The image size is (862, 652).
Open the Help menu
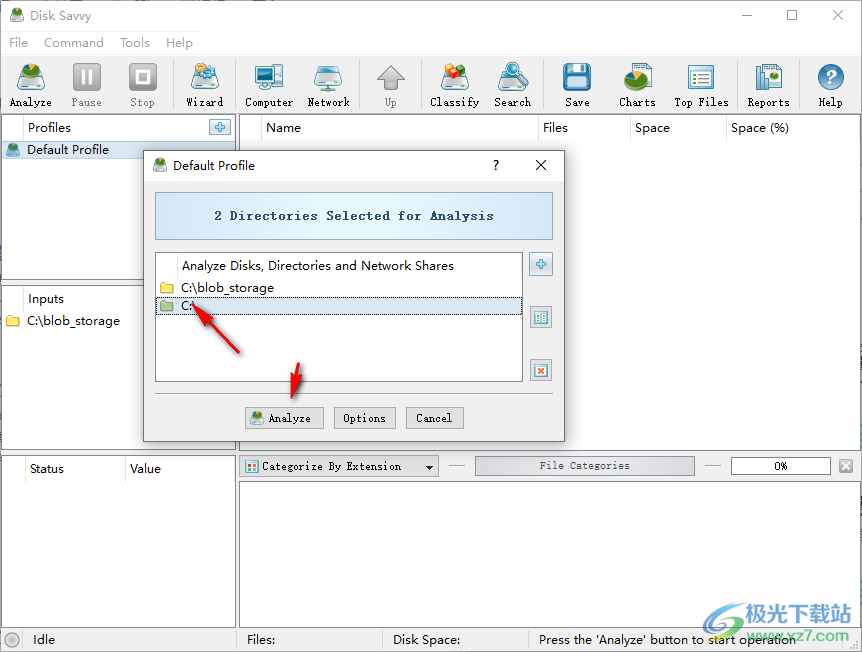pos(179,42)
